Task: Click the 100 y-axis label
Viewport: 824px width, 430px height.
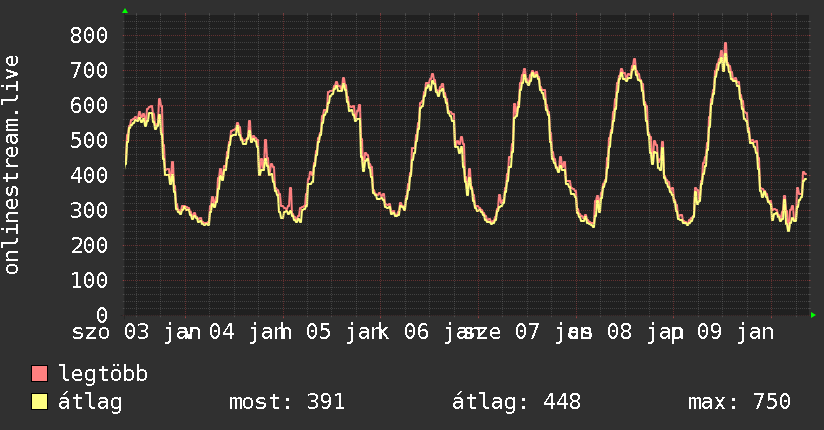Action: (89, 280)
